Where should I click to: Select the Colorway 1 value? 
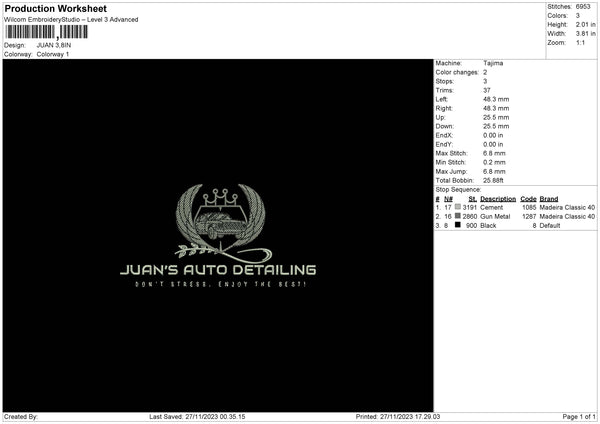[x=53, y=54]
